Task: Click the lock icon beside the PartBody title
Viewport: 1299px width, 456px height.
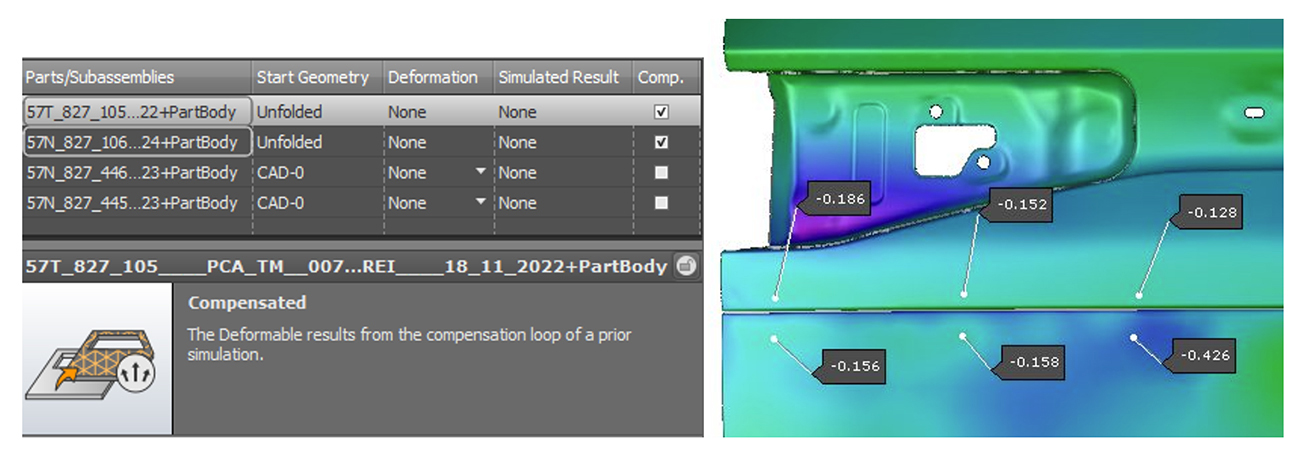Action: [x=685, y=266]
